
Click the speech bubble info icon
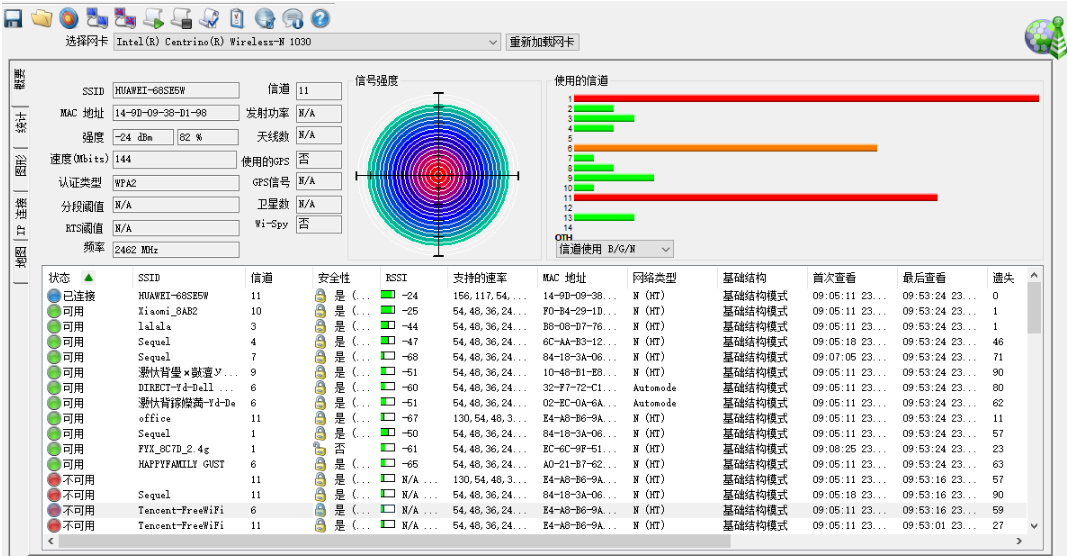coord(292,18)
